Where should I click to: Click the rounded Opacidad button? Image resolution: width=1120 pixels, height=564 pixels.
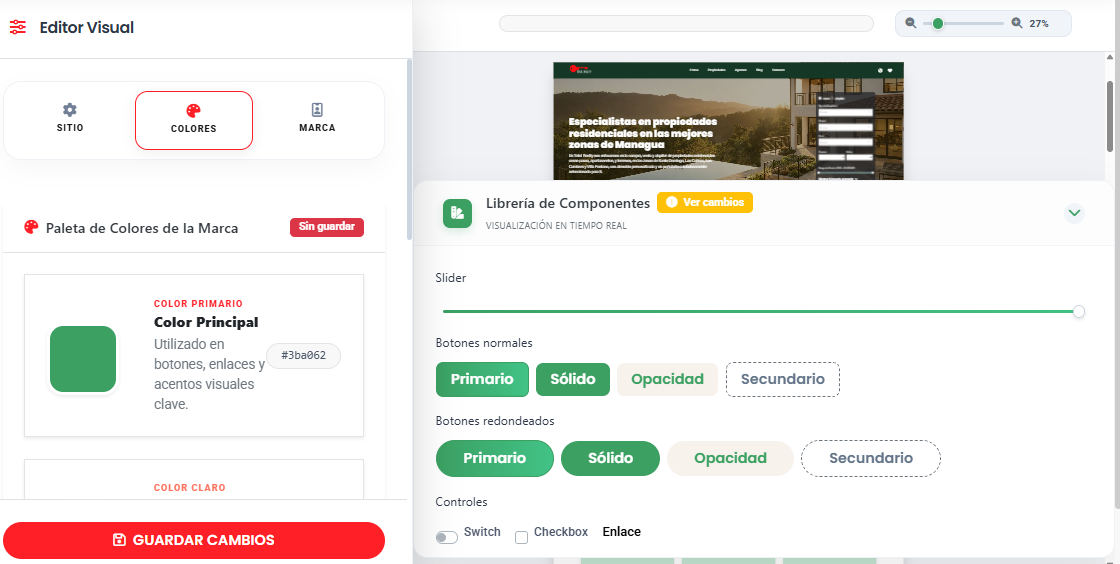point(730,458)
